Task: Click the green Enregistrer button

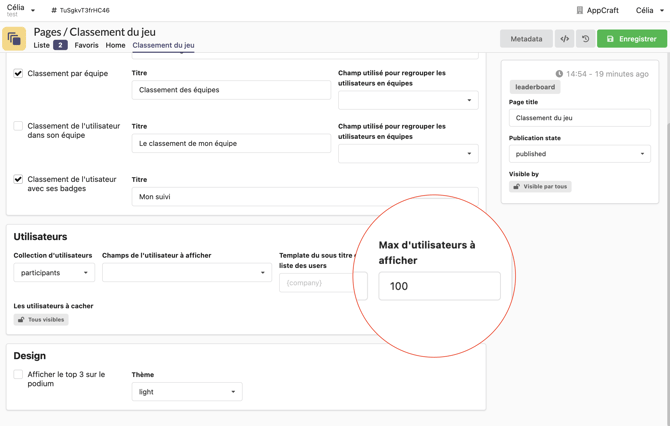Action: point(631,39)
